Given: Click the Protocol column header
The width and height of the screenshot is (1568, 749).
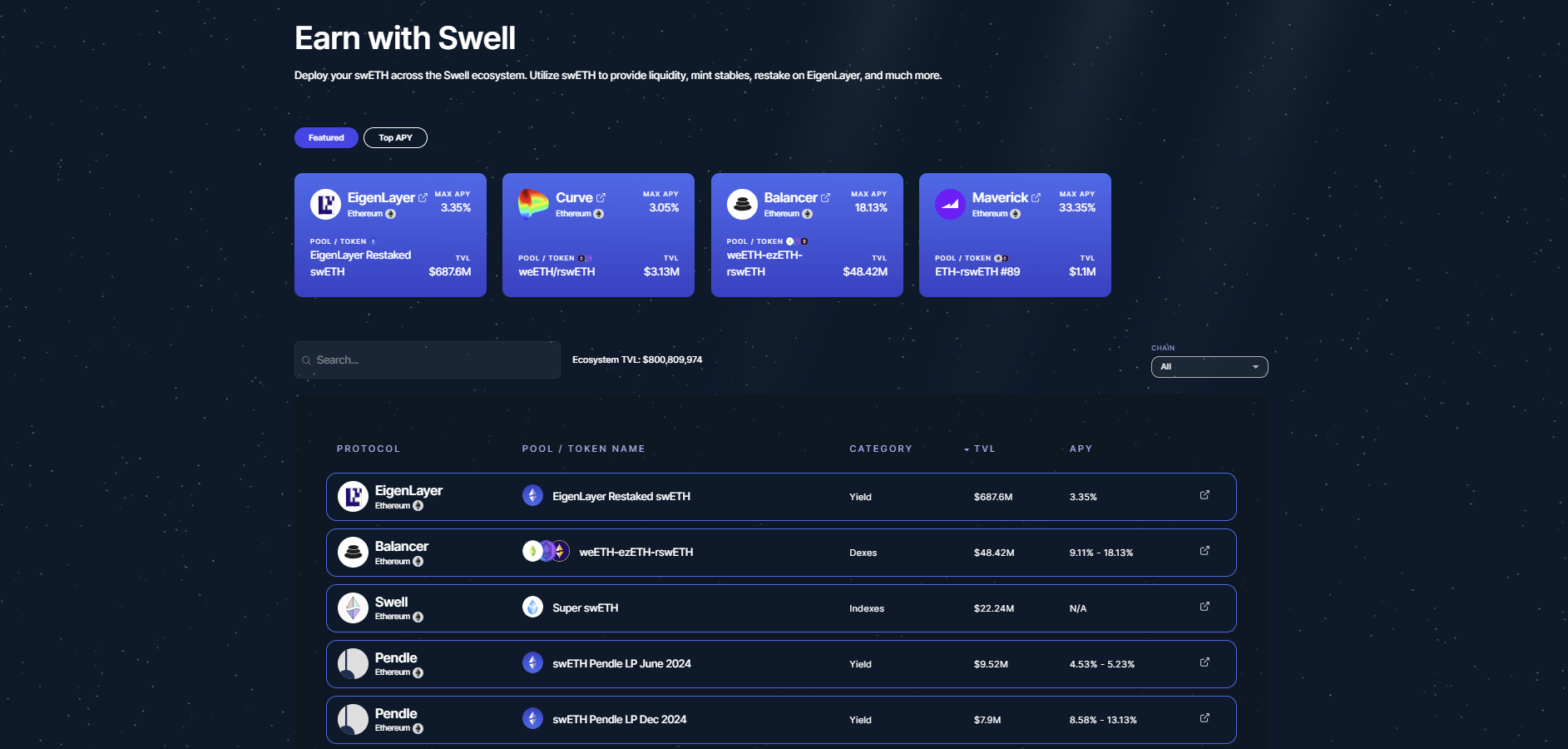Looking at the screenshot, I should (368, 449).
